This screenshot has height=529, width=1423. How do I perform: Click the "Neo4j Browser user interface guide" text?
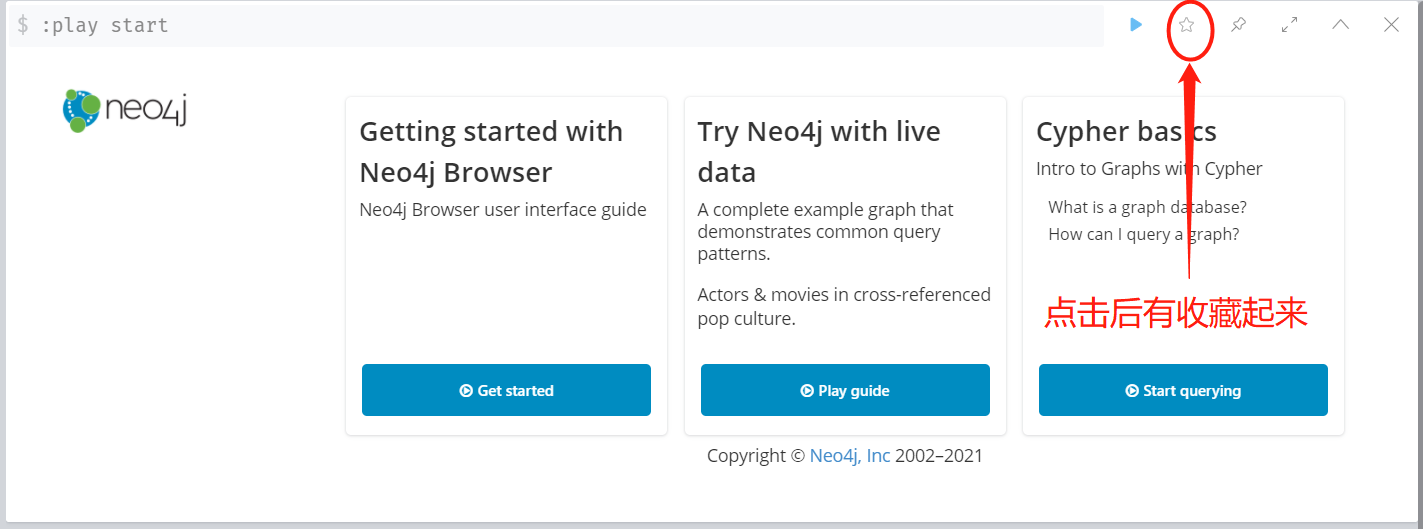click(x=503, y=210)
